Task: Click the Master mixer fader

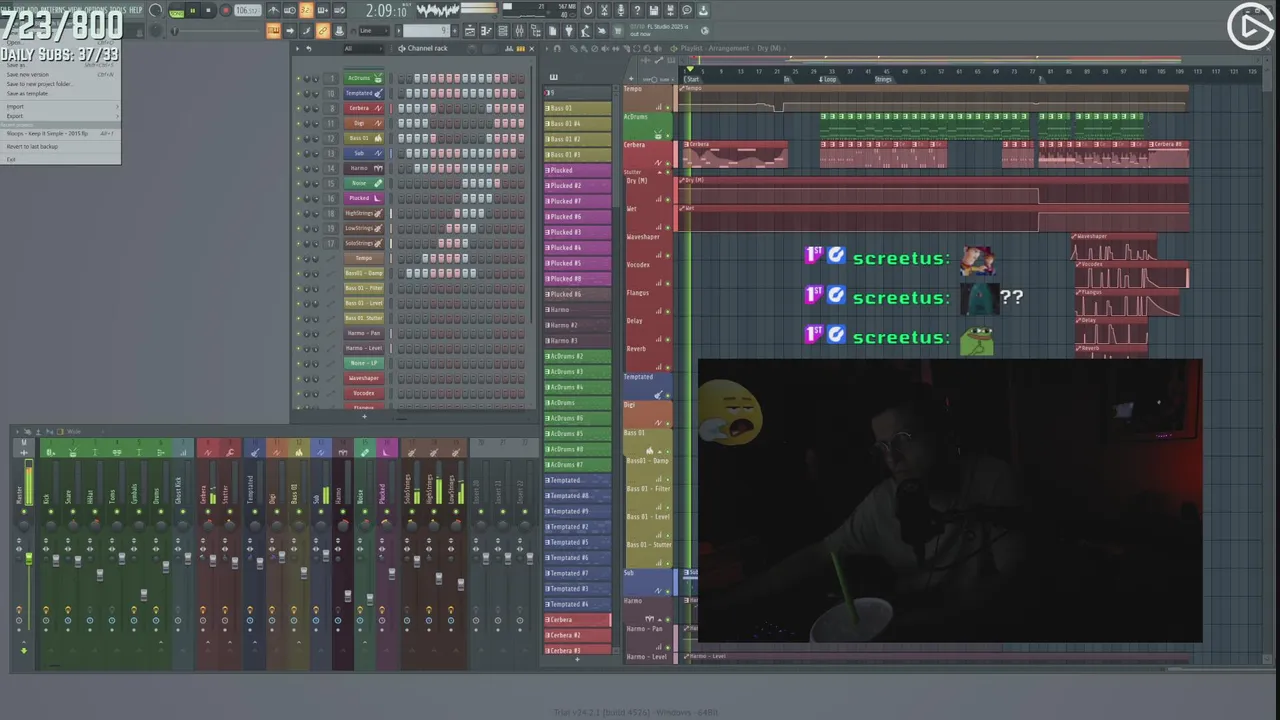Action: coord(29,557)
